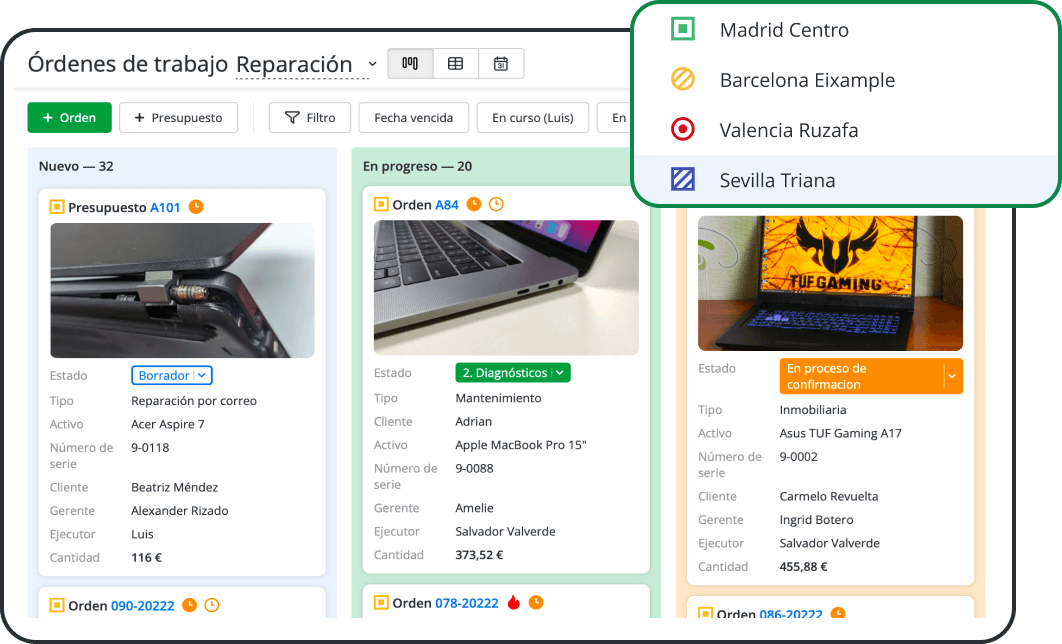Click the yellow striped Barcelona Eixample icon

coord(683,79)
